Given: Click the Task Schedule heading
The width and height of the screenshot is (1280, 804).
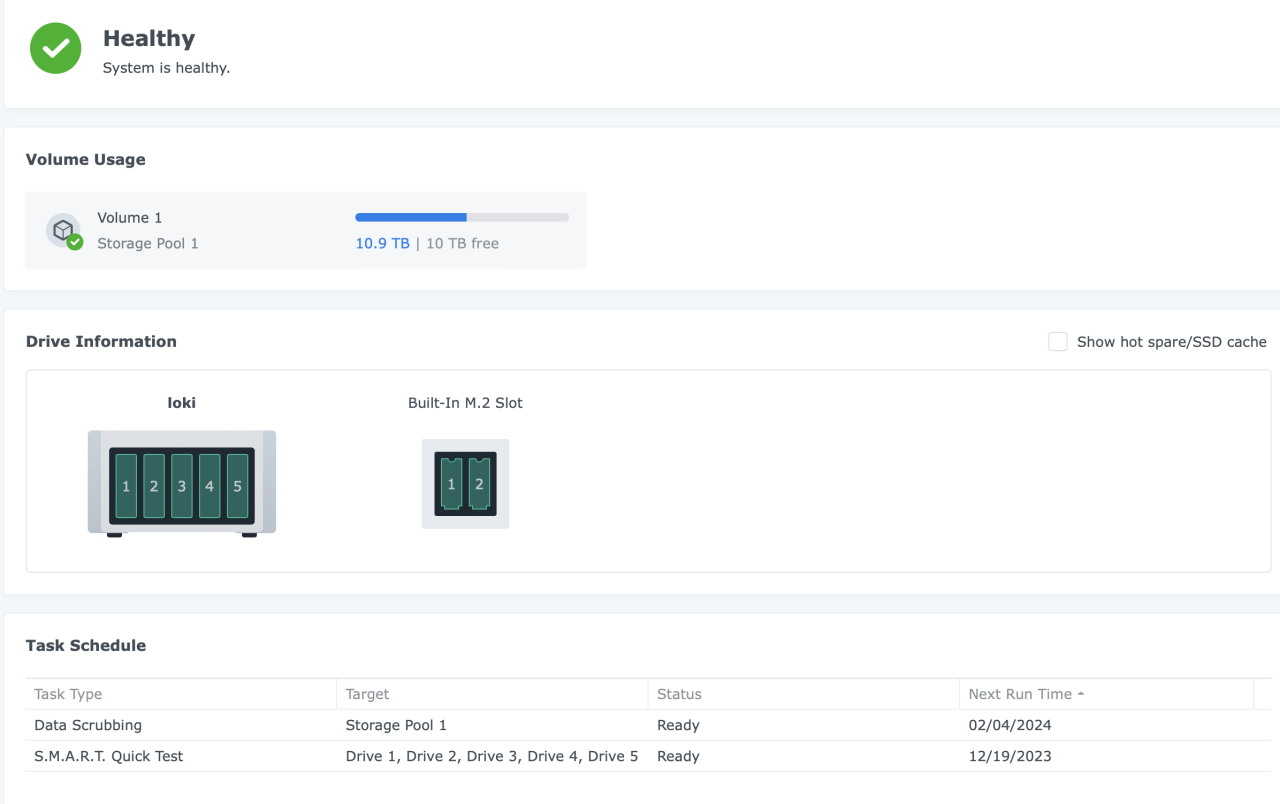Looking at the screenshot, I should tap(86, 645).
